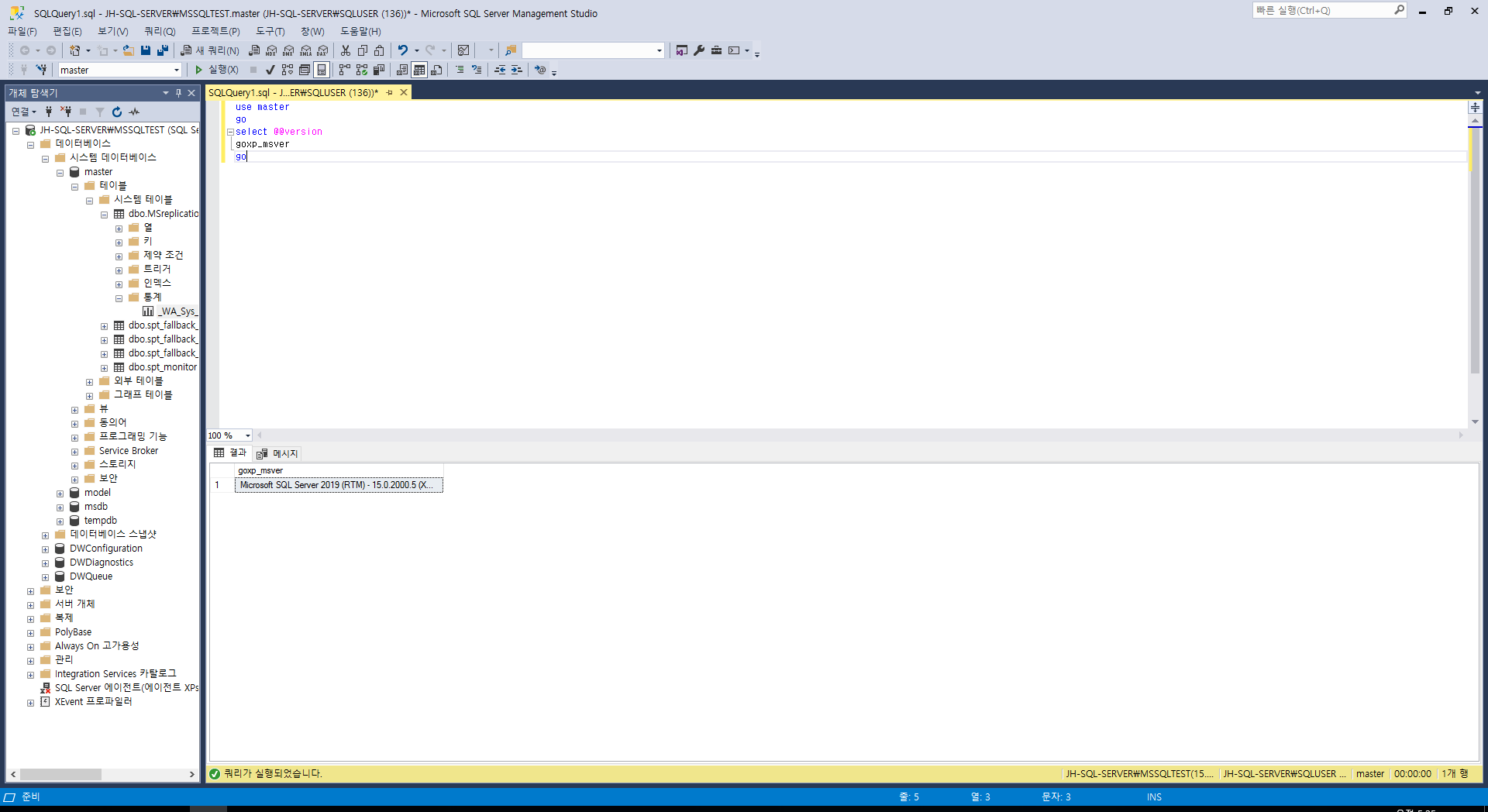The image size is (1488, 812).
Task: Switch to the 결과 results tab
Action: pyautogui.click(x=229, y=453)
